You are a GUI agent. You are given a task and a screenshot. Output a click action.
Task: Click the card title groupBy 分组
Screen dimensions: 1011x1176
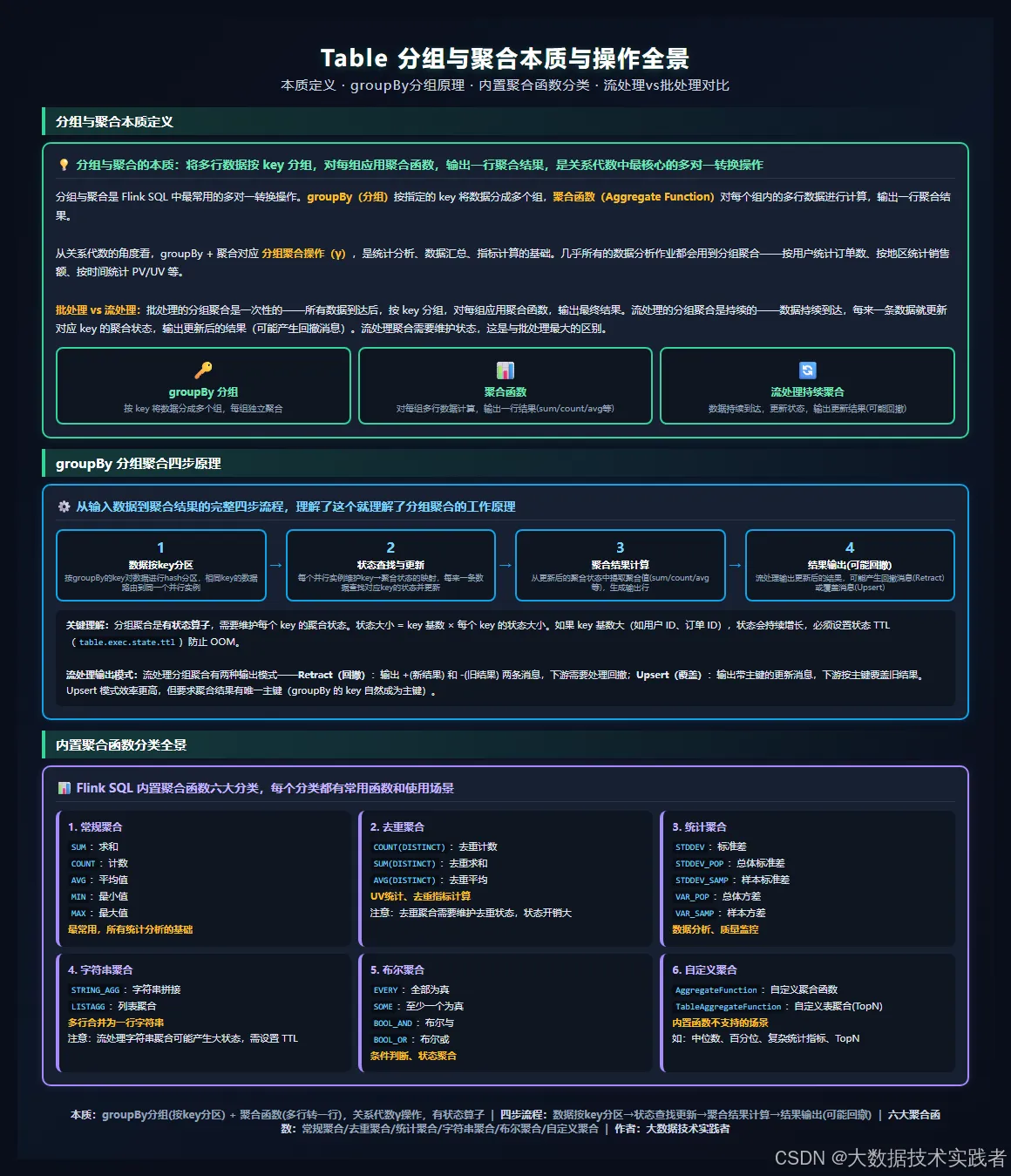(x=203, y=392)
